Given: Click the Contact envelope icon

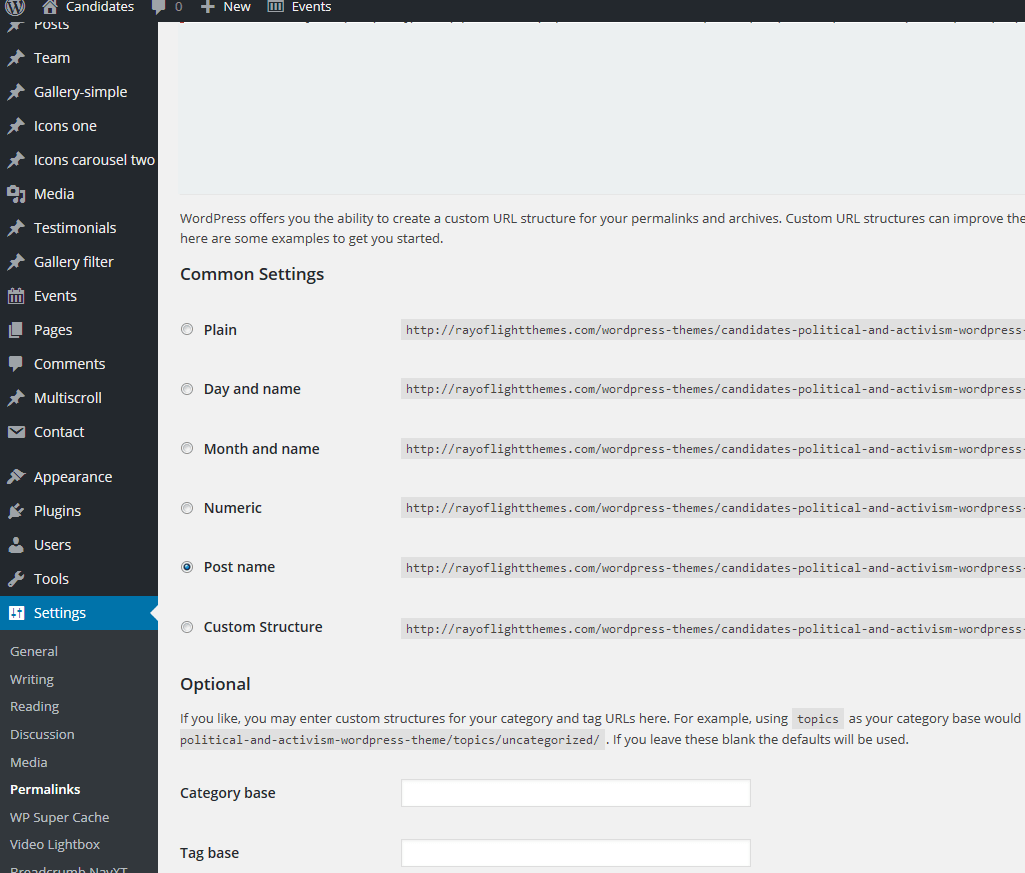Looking at the screenshot, I should (16, 432).
